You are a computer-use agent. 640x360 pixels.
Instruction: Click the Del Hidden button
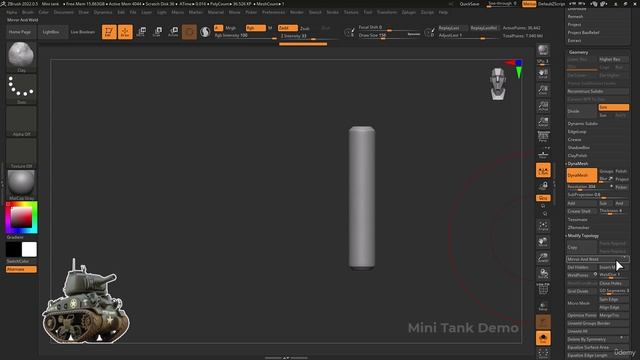coord(582,267)
